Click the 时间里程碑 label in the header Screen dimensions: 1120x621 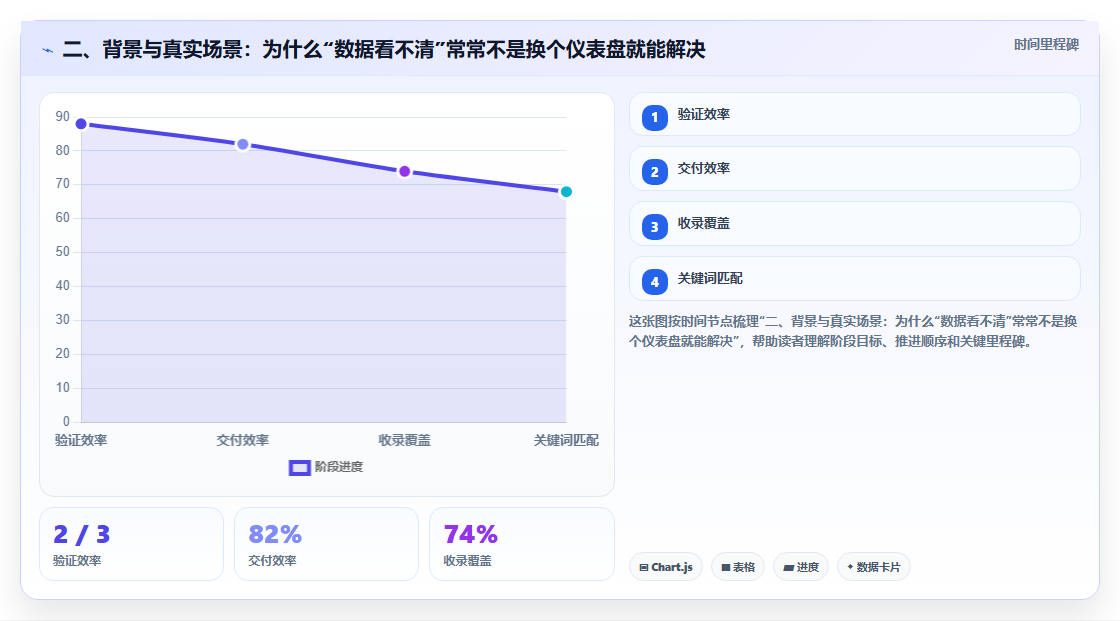click(x=1046, y=44)
